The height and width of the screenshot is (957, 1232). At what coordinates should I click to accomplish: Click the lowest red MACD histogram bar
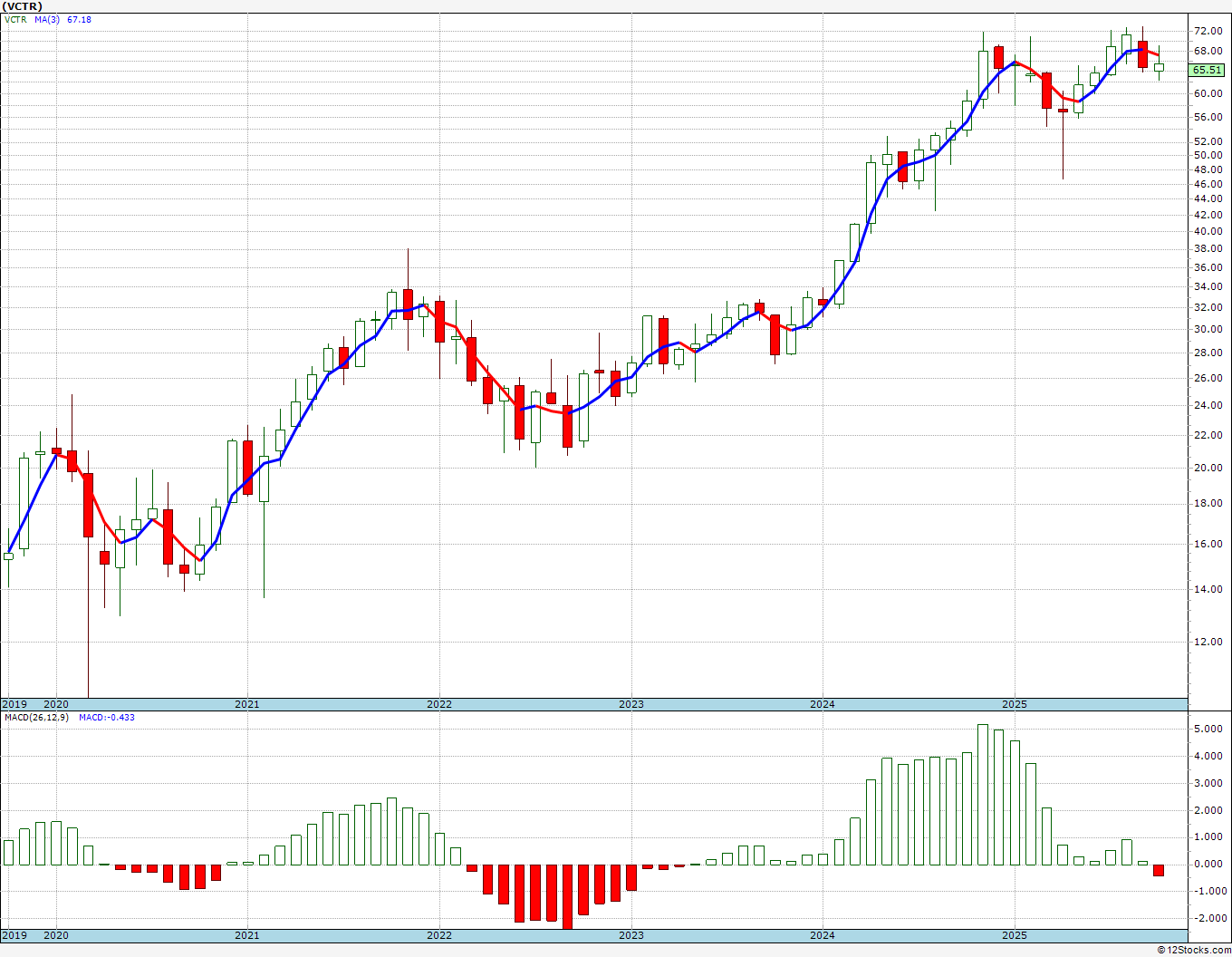pyautogui.click(x=567, y=896)
